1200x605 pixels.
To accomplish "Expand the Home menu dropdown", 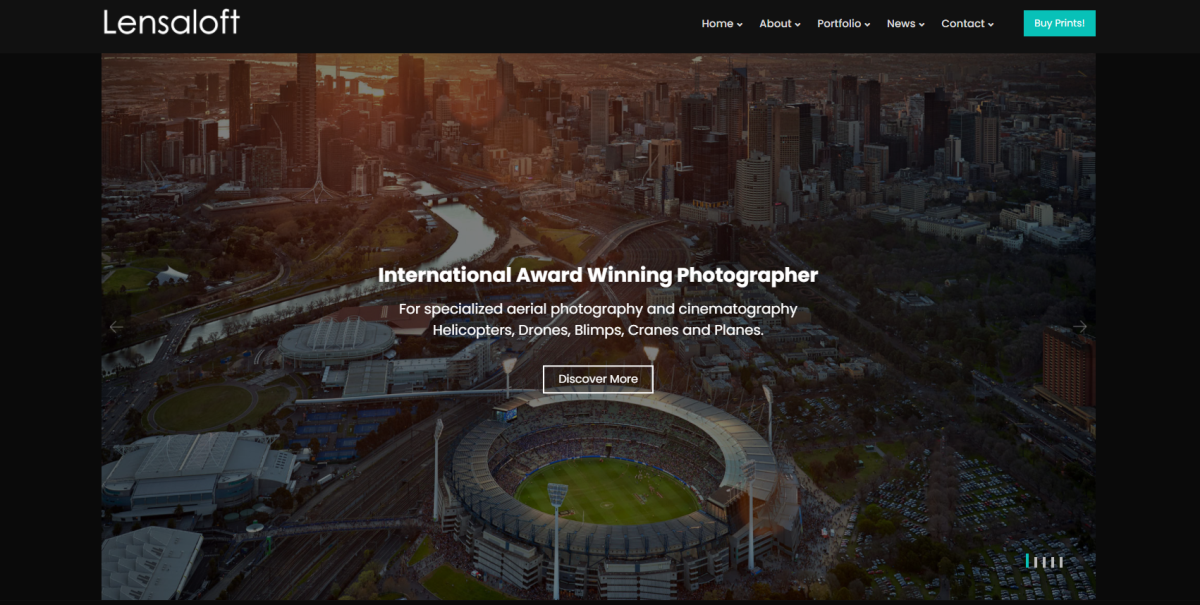I will [722, 24].
